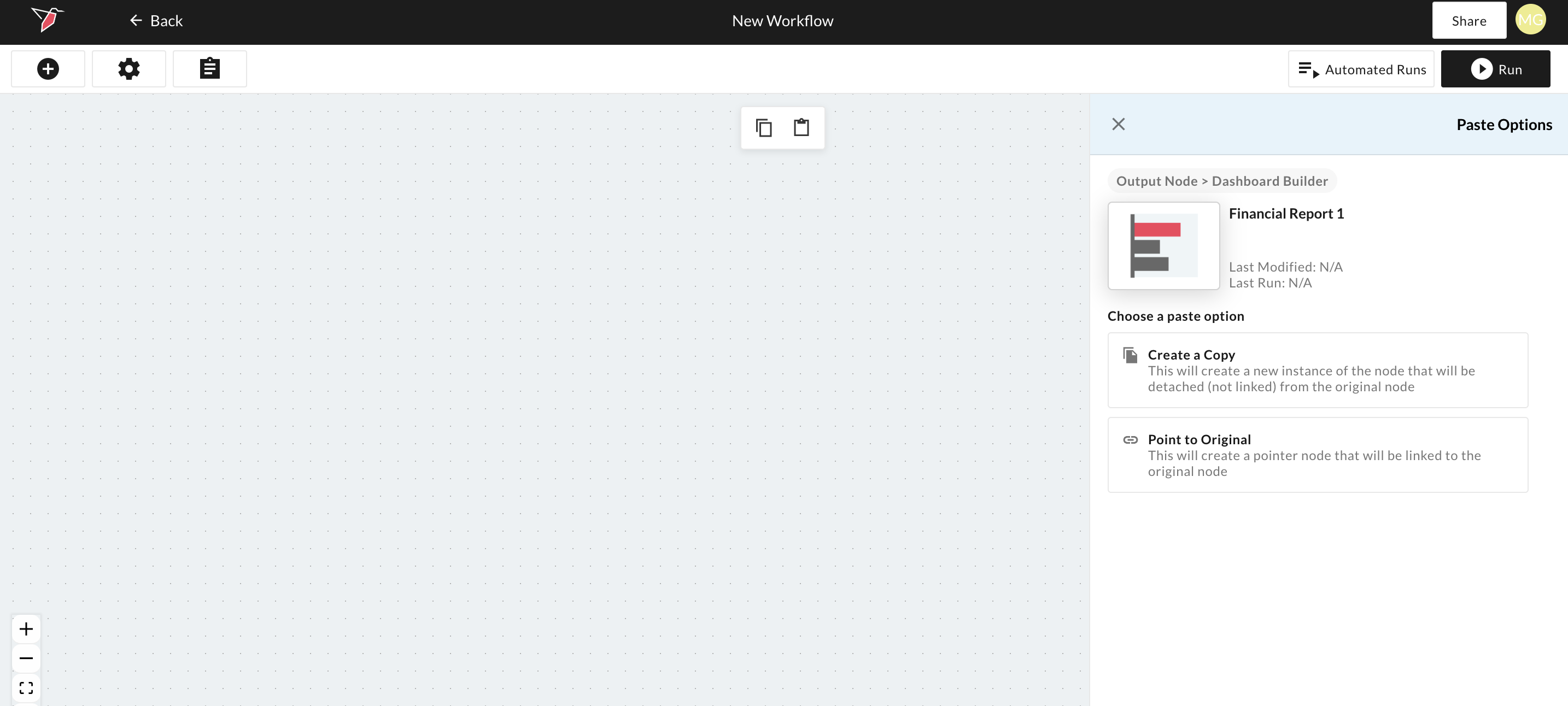1568x706 pixels.
Task: Go back using the Back link
Action: click(x=156, y=21)
